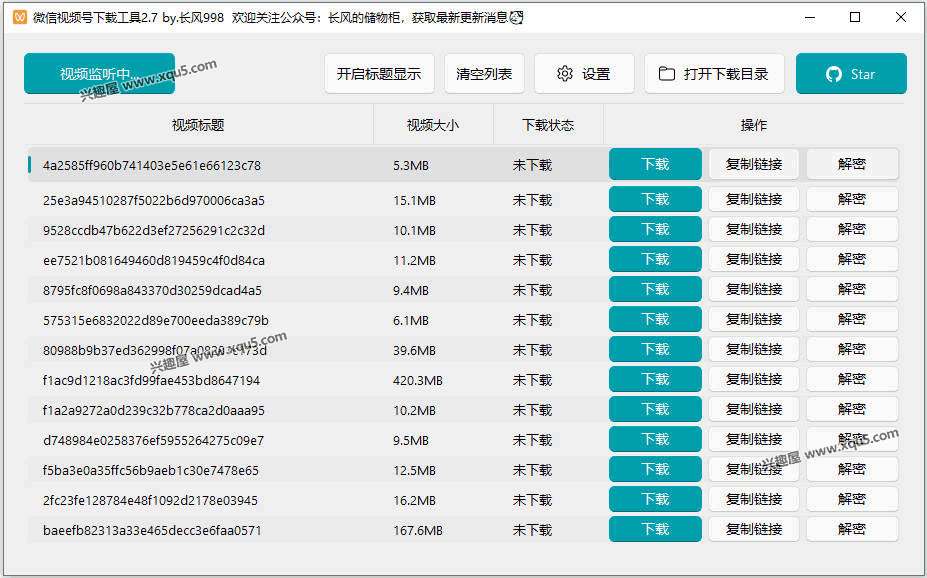
Task: Download the f5ba3e0a35ffc video
Action: [x=655, y=470]
